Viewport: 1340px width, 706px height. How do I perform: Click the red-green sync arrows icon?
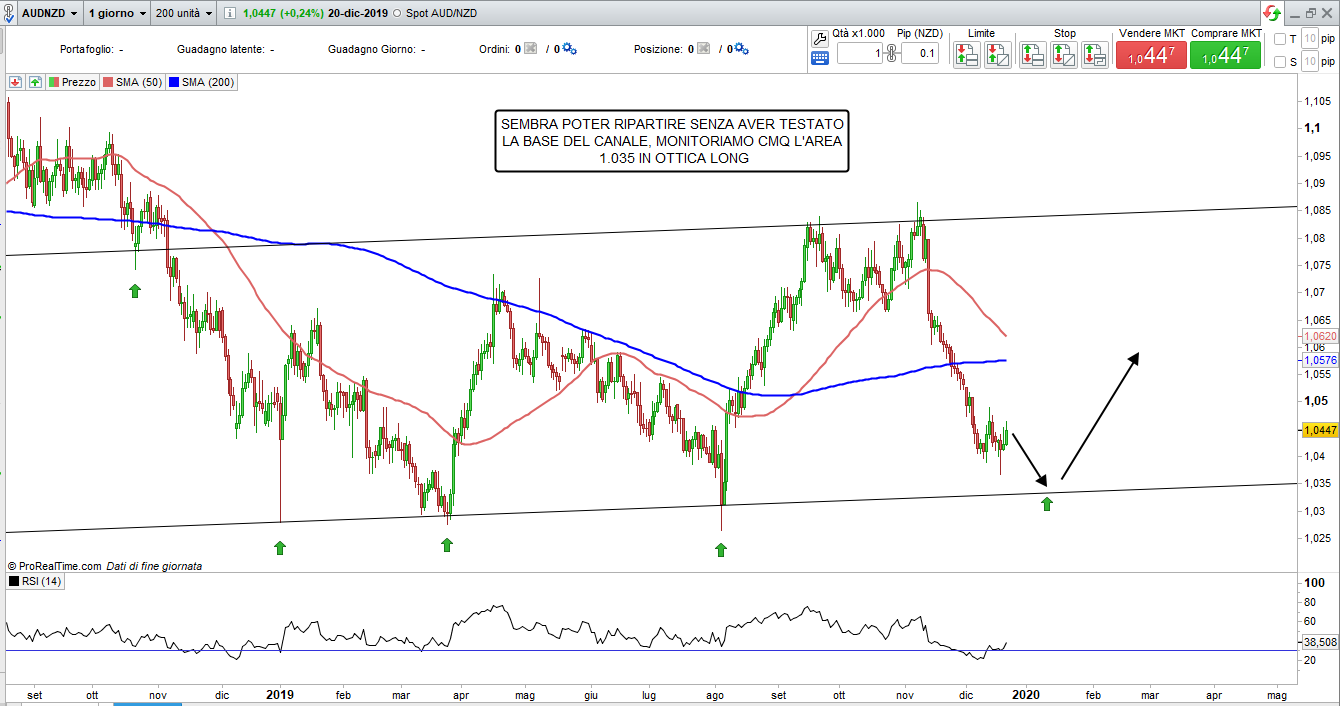pos(1272,14)
